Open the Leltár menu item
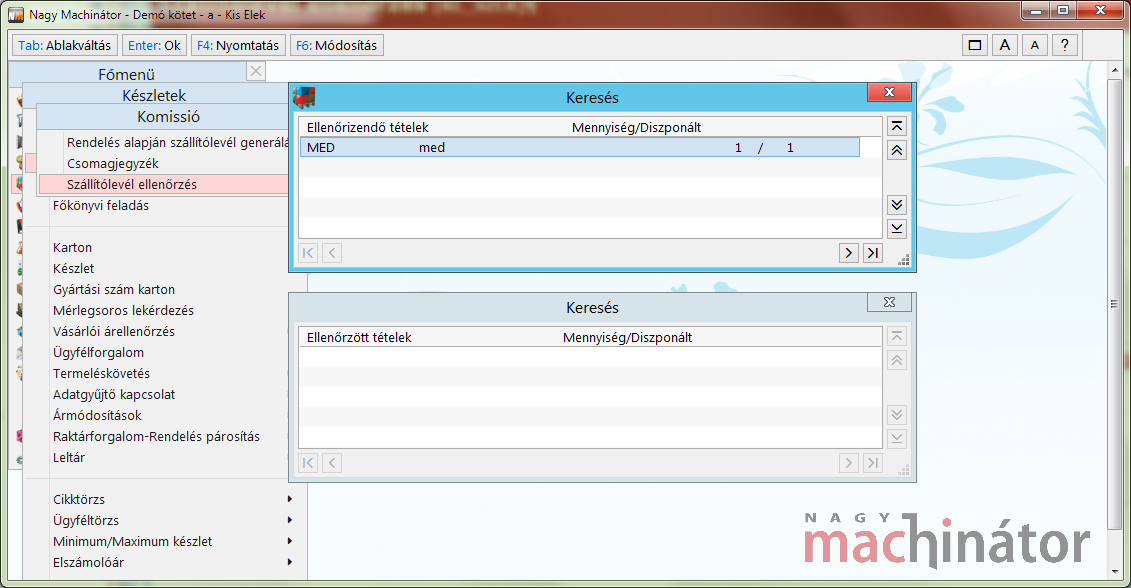The height and width of the screenshot is (588, 1131). (69, 457)
